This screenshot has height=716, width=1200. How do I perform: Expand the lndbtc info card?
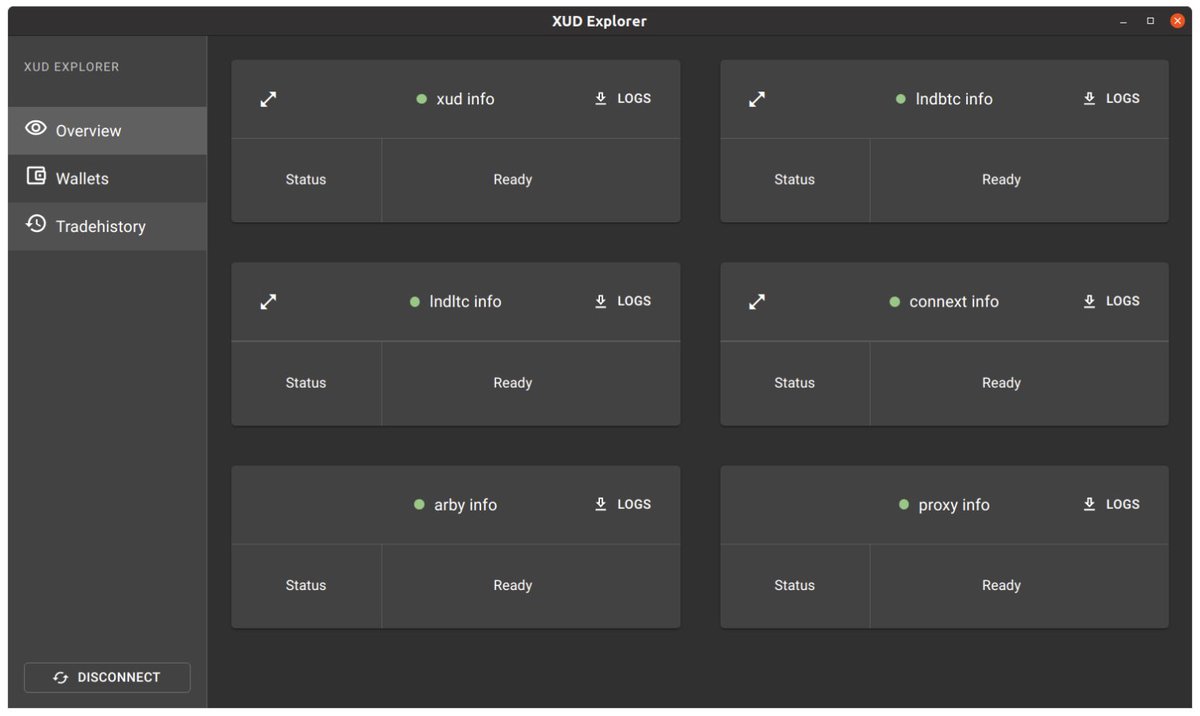click(757, 99)
